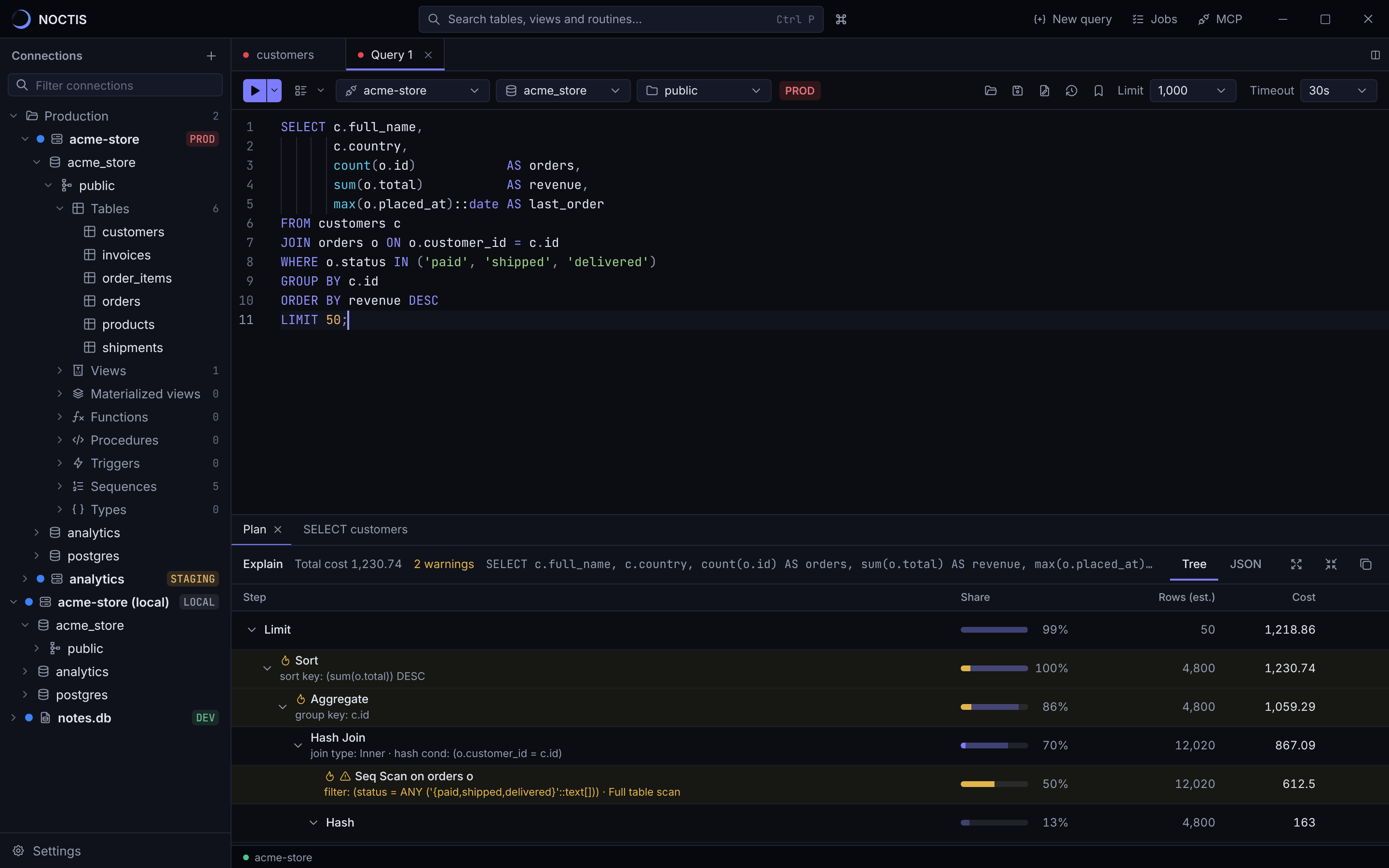This screenshot has height=868, width=1389.
Task: Click the New query button
Action: pyautogui.click(x=1072, y=19)
